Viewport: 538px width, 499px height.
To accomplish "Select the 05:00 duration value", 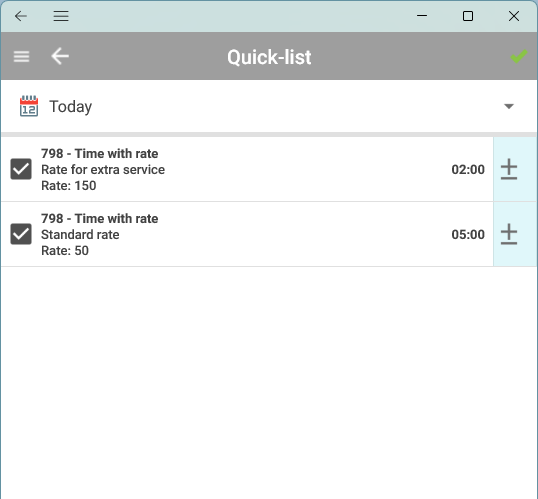I will click(468, 234).
